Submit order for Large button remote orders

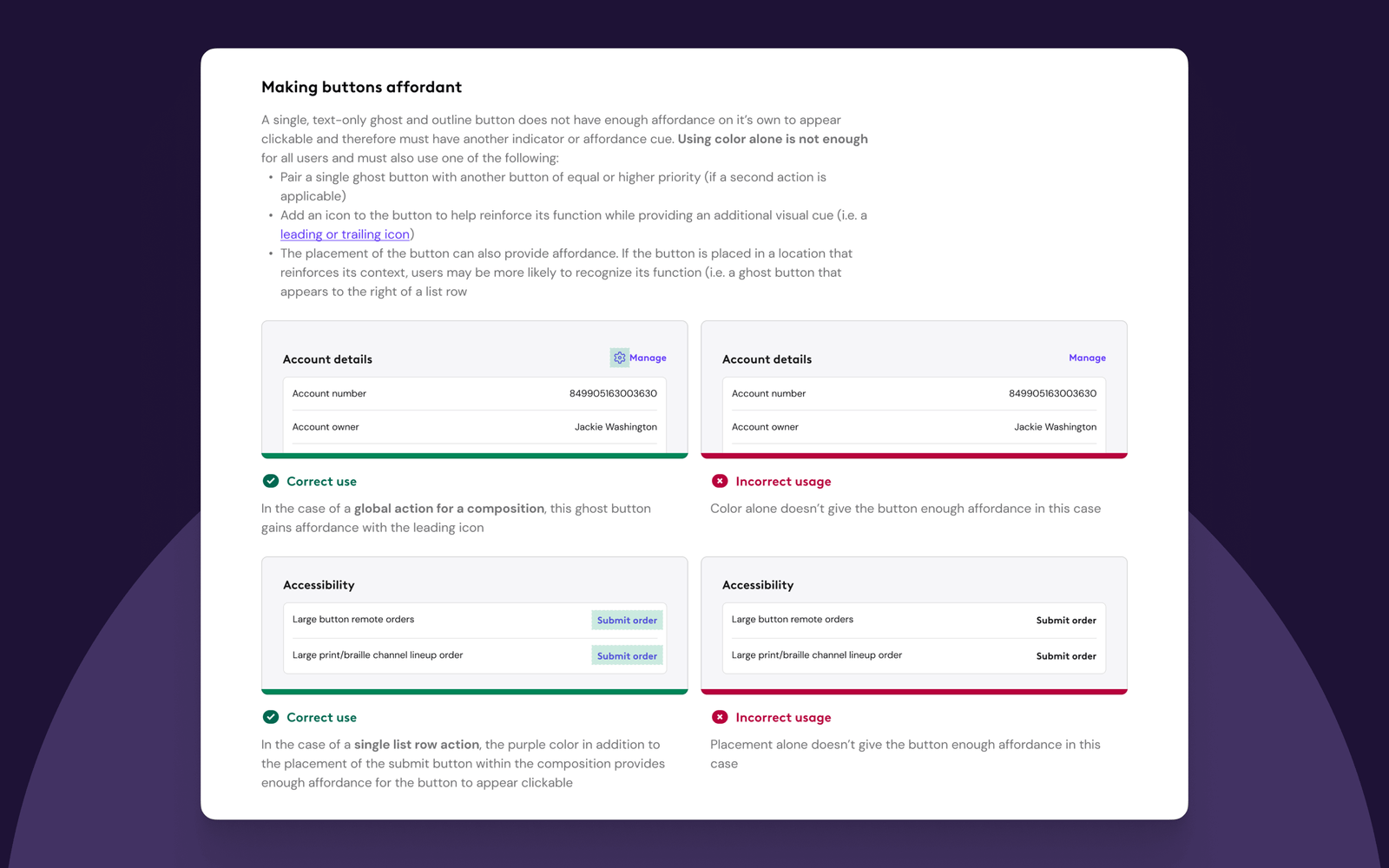(626, 620)
